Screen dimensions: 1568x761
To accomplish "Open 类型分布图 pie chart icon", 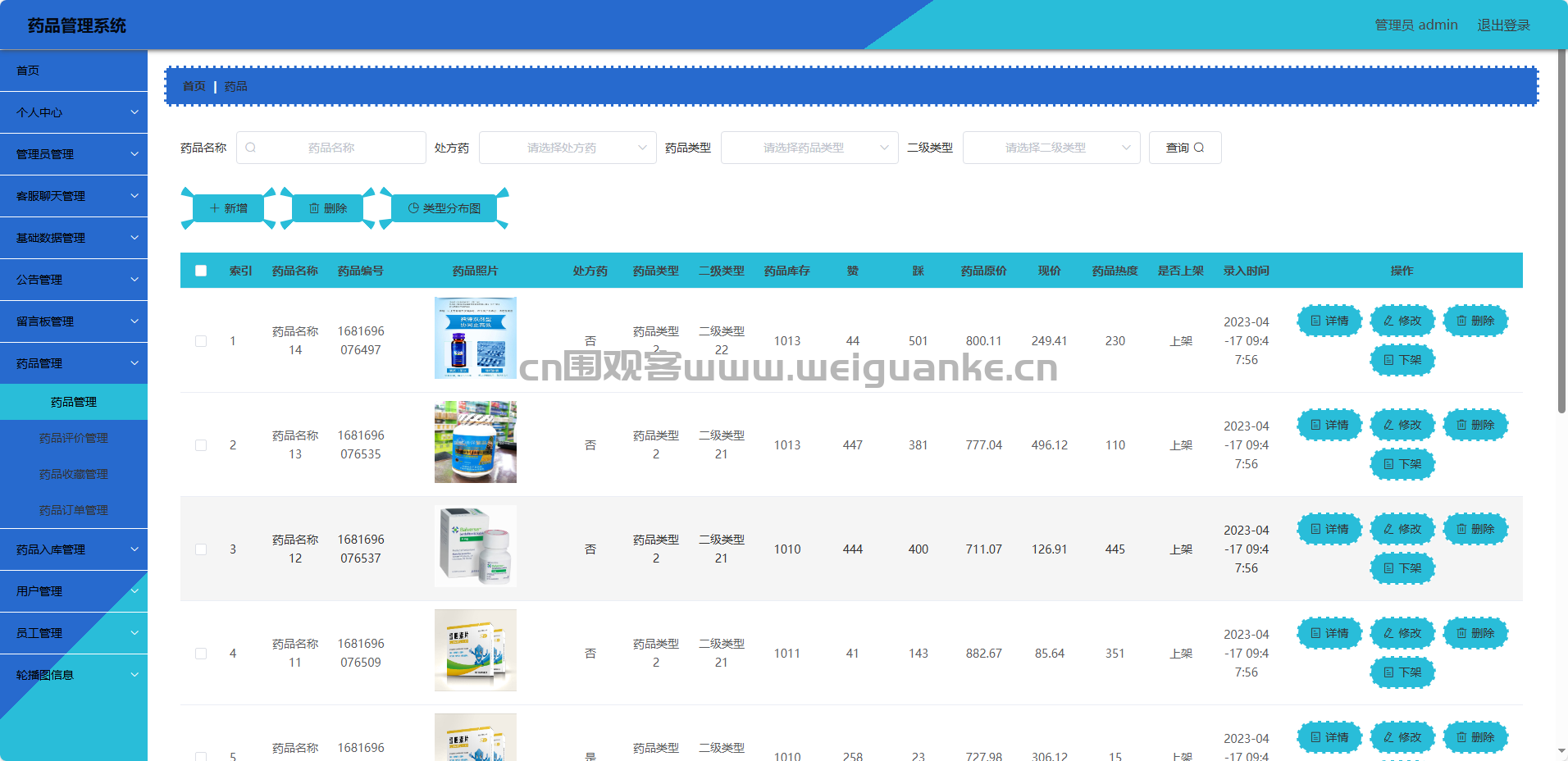I will coord(413,208).
